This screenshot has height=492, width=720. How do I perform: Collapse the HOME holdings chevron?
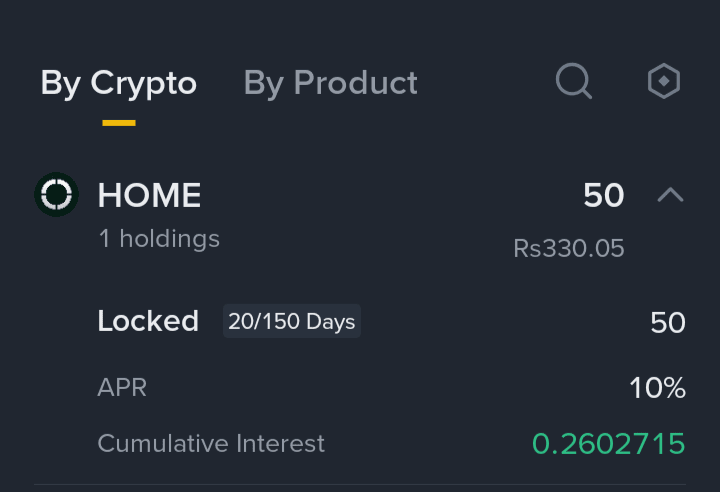click(670, 195)
